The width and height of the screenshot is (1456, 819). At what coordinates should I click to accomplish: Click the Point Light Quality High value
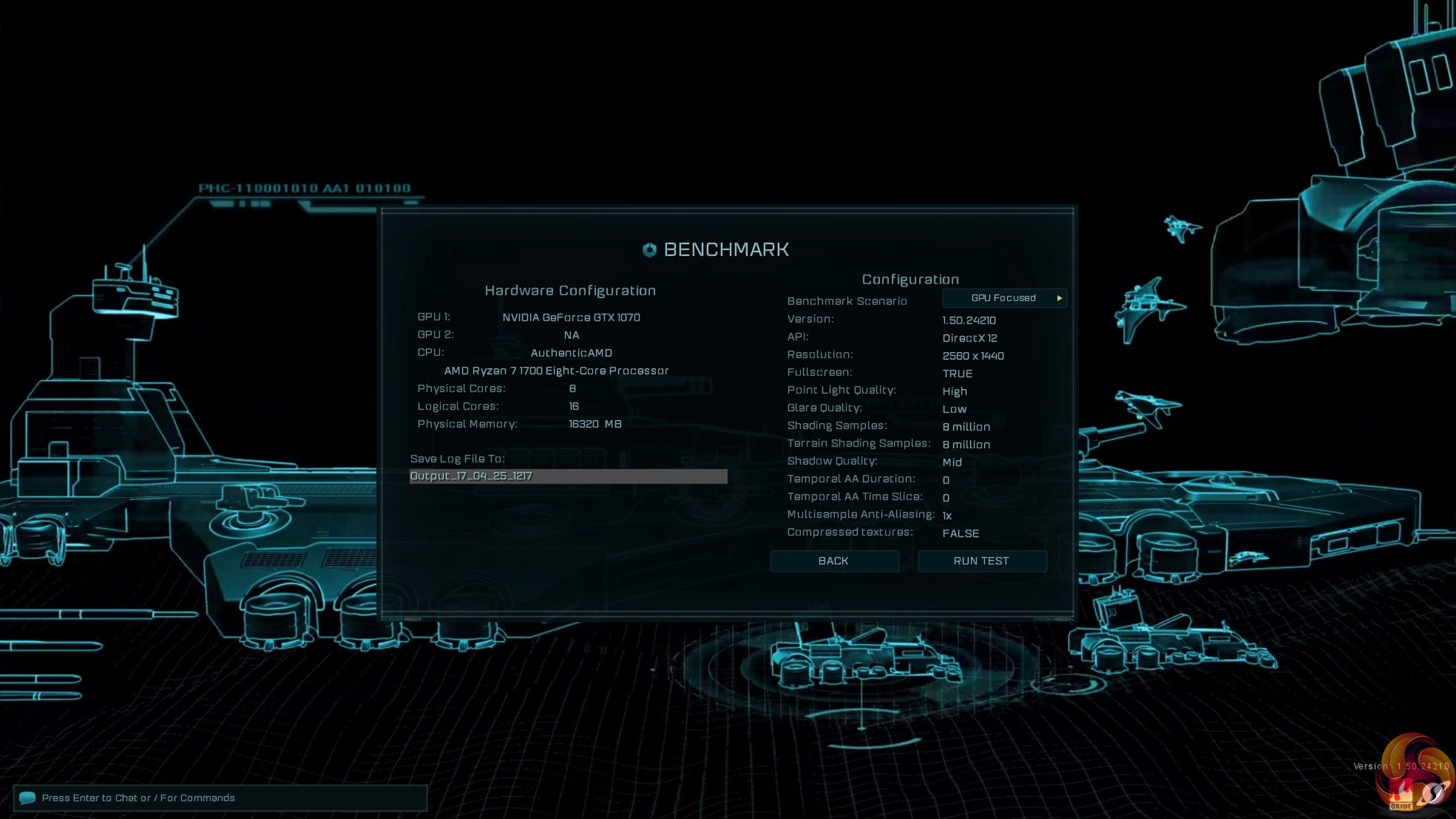tap(954, 391)
